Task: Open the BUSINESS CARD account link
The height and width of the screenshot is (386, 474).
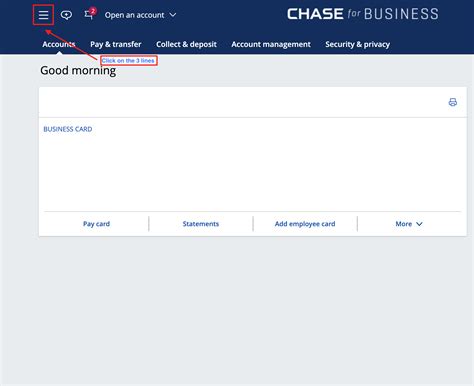Action: 68,129
